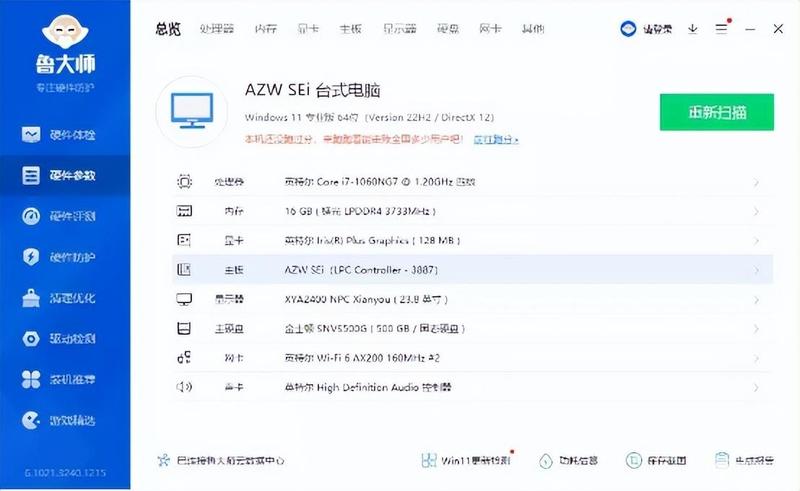Switch to the 内存 tab
The height and width of the screenshot is (491, 800).
(x=265, y=29)
